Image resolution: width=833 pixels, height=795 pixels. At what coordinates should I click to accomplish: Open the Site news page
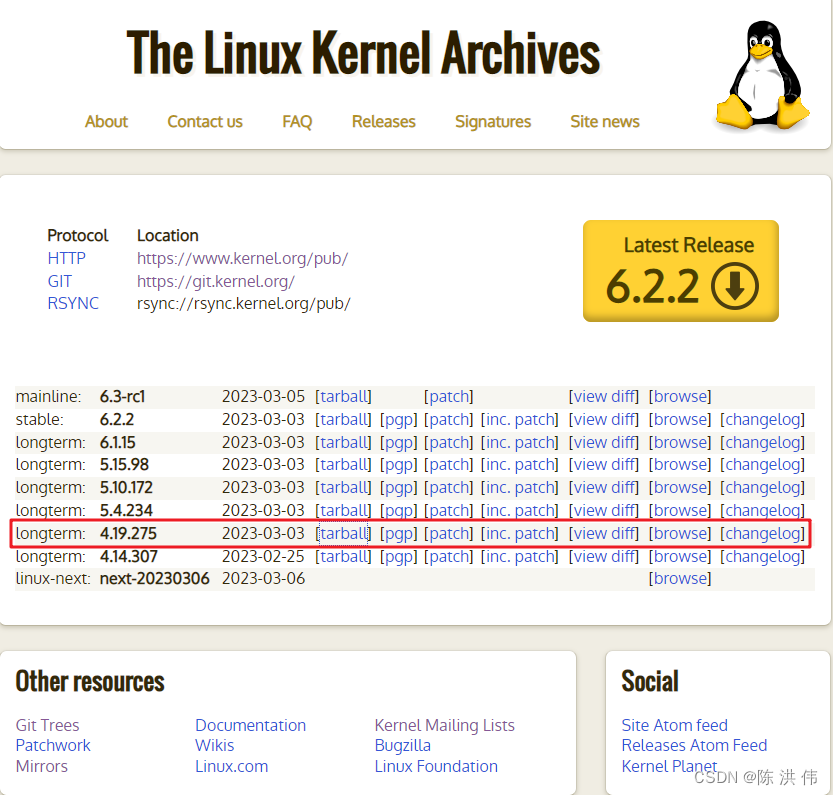(604, 121)
